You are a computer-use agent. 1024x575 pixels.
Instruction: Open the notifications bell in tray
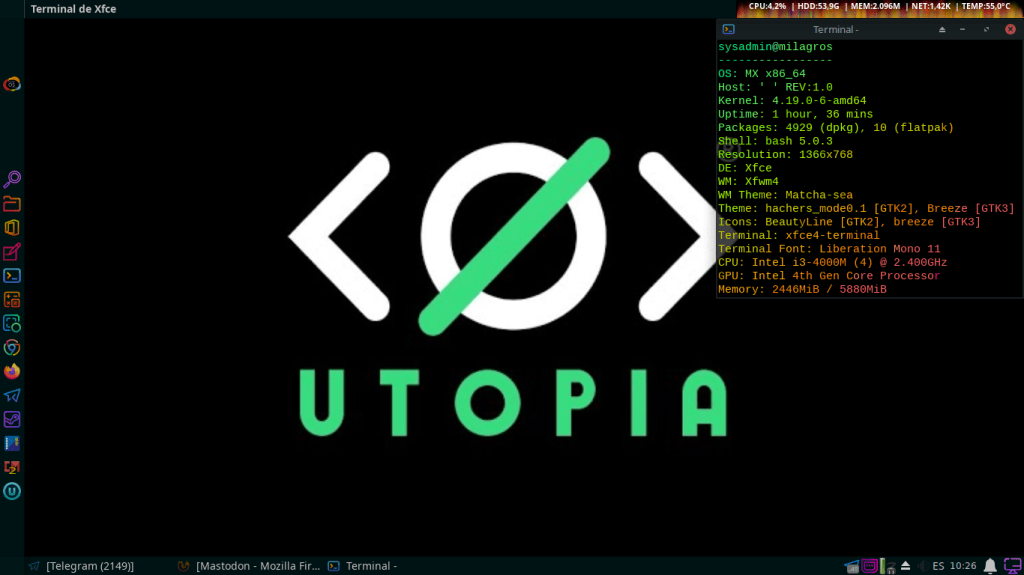(990, 566)
